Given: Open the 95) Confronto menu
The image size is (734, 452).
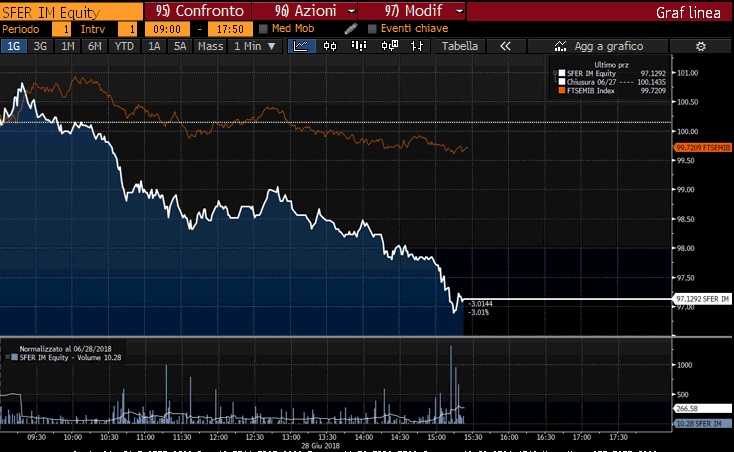Looking at the screenshot, I should 198,10.
